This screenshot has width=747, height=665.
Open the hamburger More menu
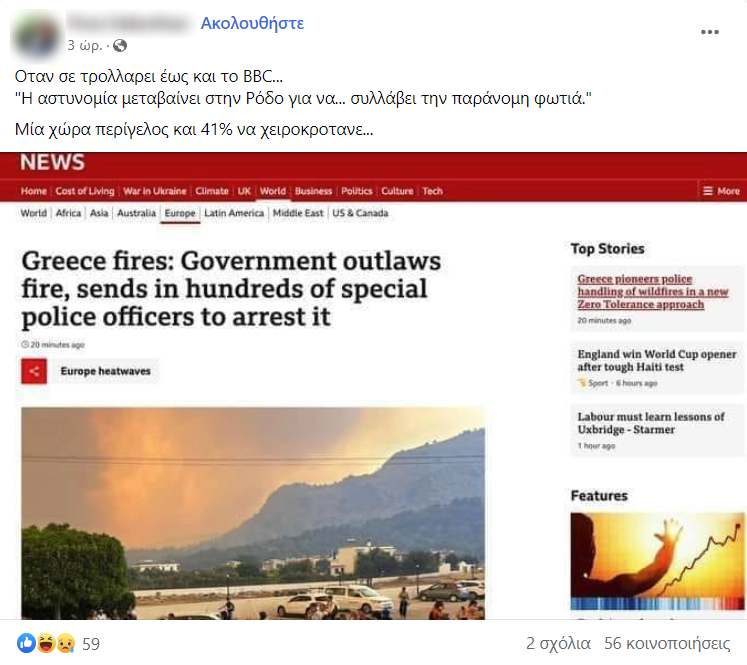click(x=721, y=191)
